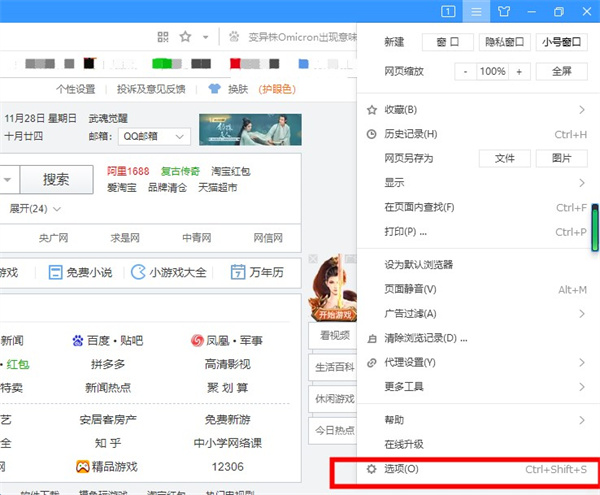
Task: Click the 万年历 calendar icon
Action: click(x=238, y=272)
